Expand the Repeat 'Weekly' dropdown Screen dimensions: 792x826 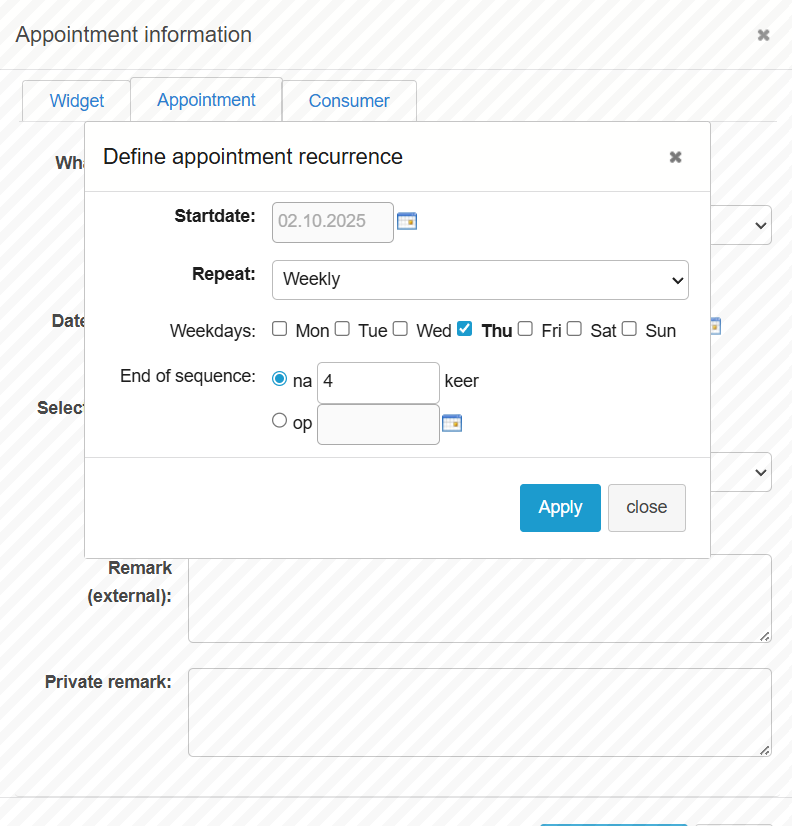click(x=480, y=279)
